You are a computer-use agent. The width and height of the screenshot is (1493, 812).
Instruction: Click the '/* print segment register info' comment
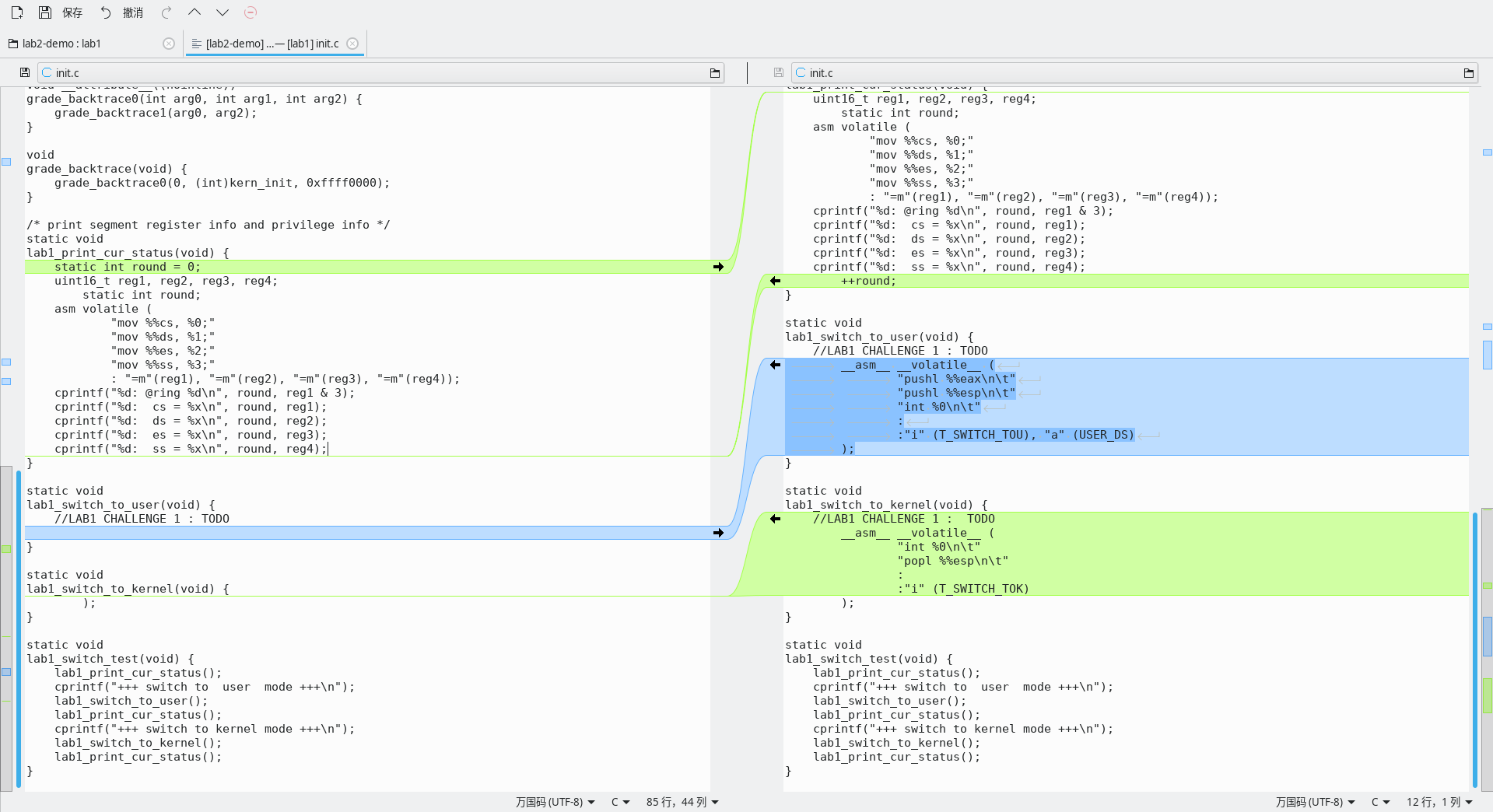tap(209, 225)
